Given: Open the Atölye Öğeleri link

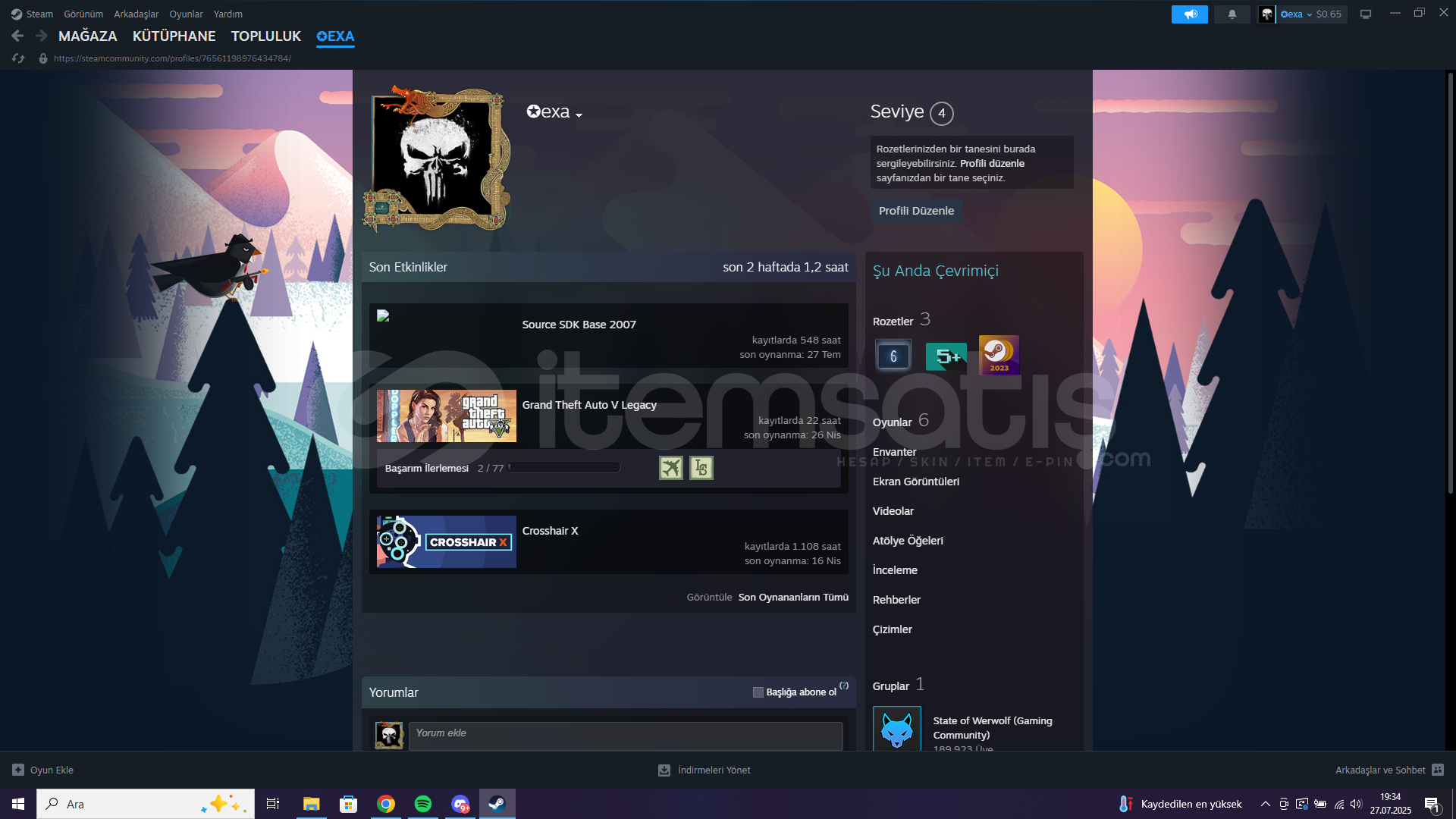Looking at the screenshot, I should (x=908, y=541).
